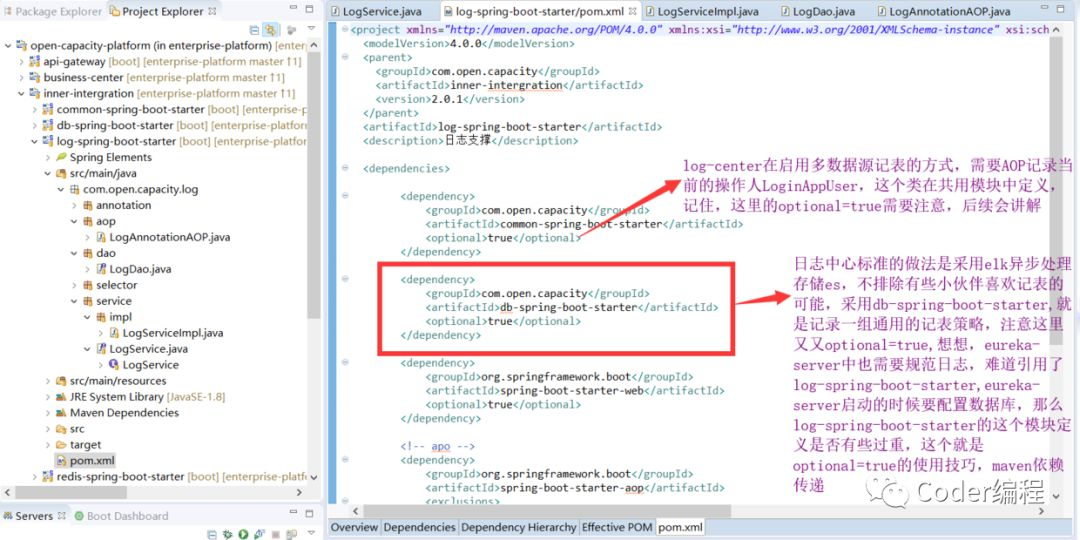Open the Servers view menu triangle
Screen dimensions: 1080x540
[x=311, y=534]
